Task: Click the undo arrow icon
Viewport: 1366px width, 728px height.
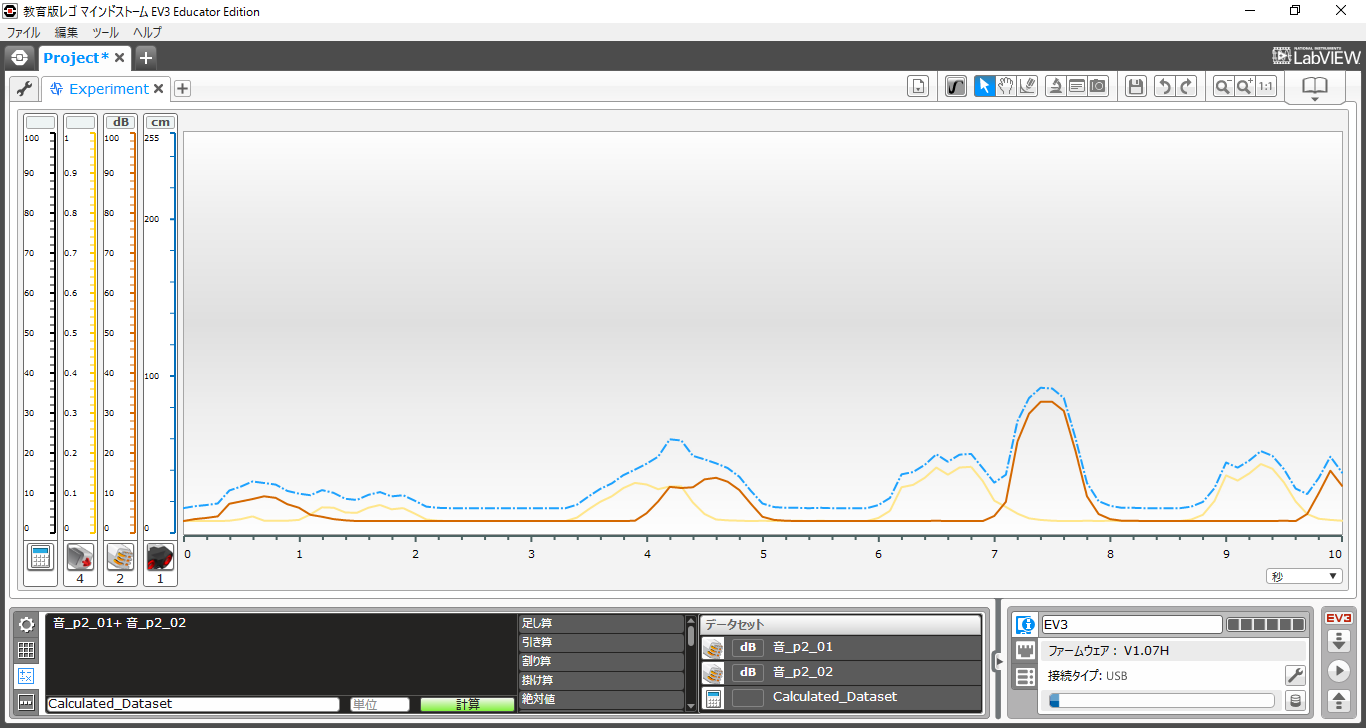Action: click(1163, 87)
